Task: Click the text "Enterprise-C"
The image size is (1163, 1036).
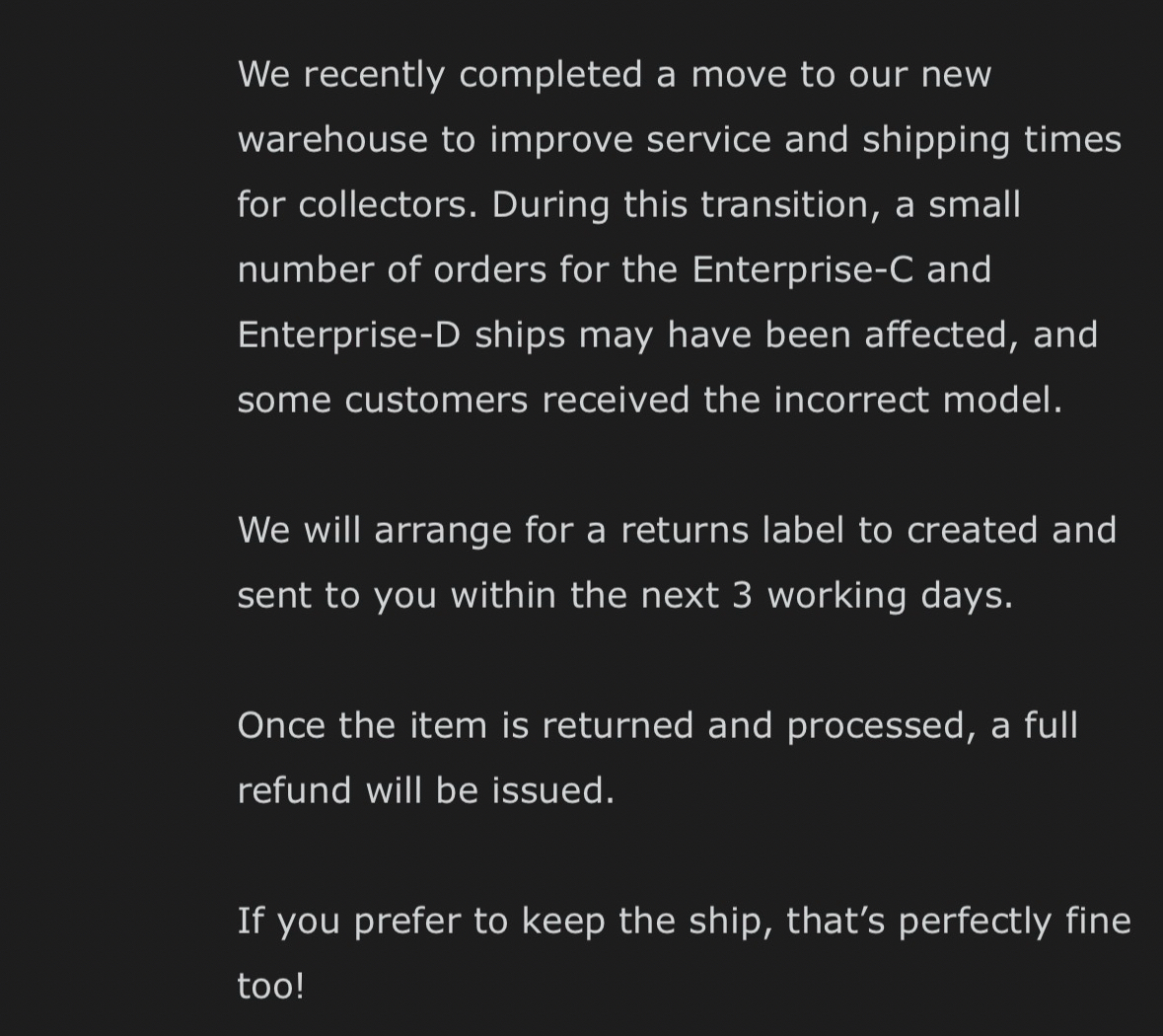Action: pos(803,269)
